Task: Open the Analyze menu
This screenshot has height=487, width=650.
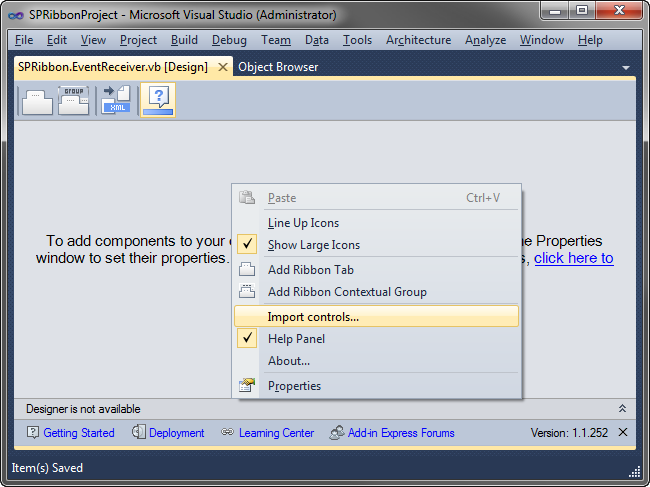Action: 485,40
